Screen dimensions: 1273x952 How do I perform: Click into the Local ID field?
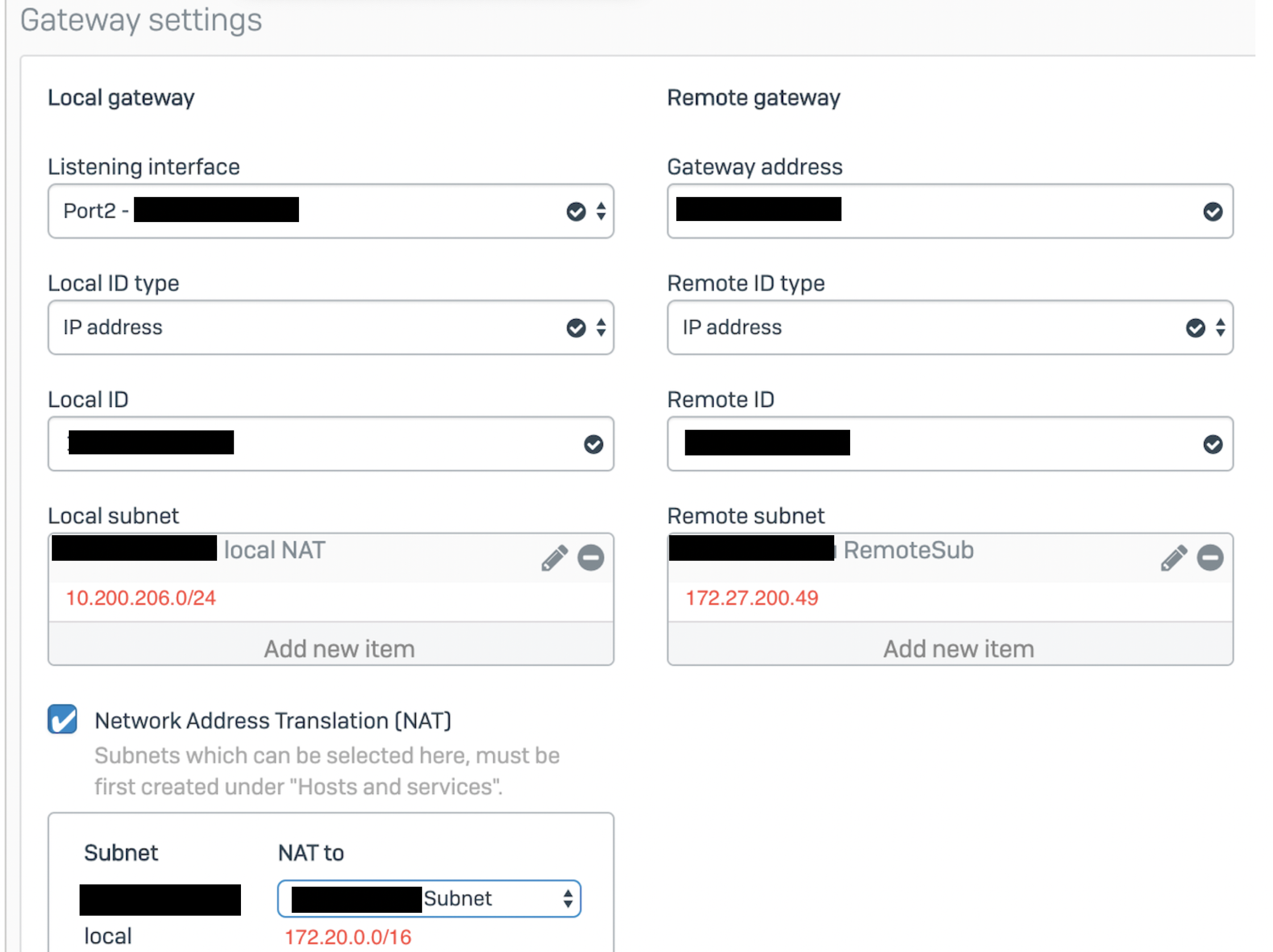click(403, 444)
